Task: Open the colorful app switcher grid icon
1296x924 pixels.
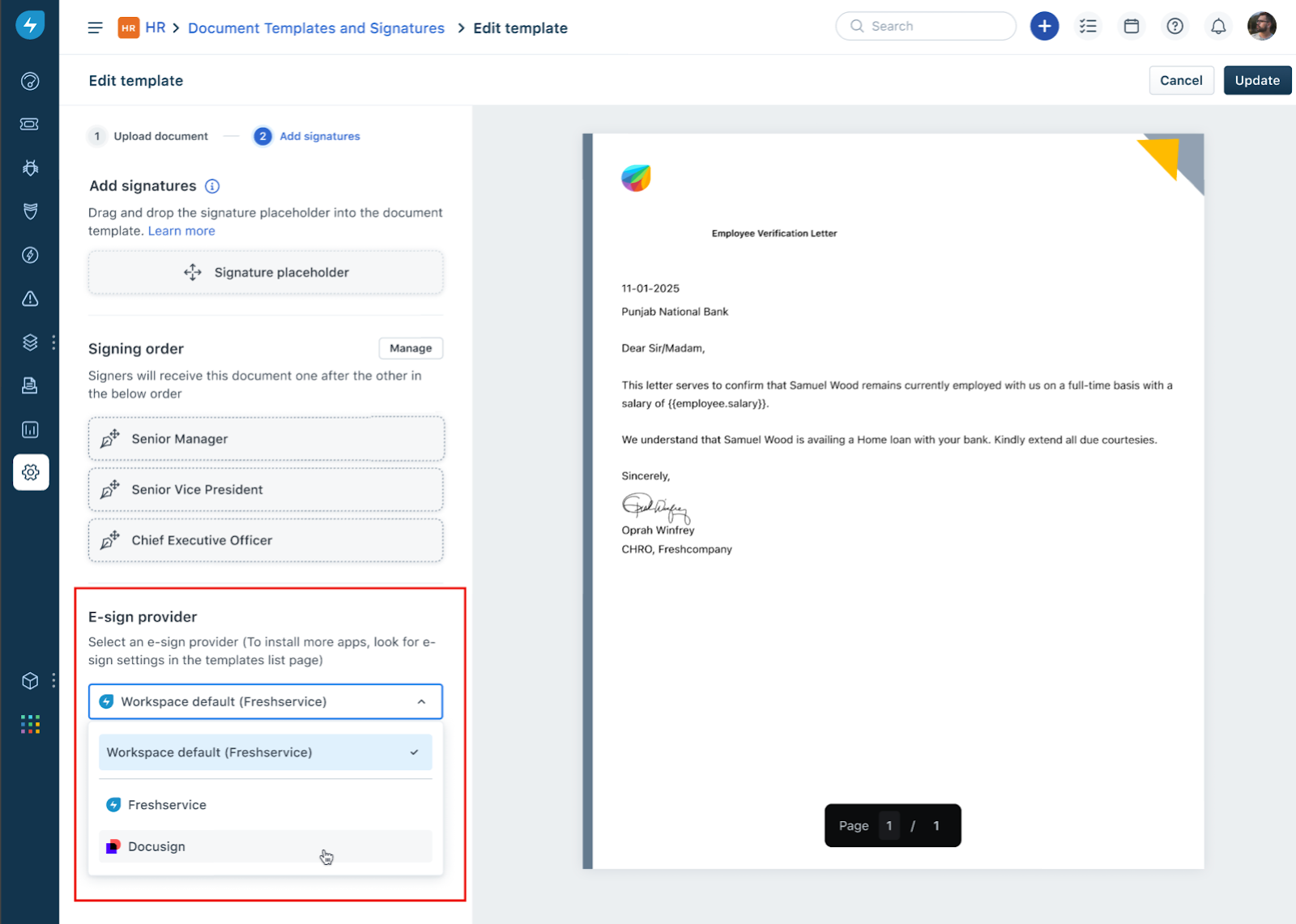Action: click(30, 724)
